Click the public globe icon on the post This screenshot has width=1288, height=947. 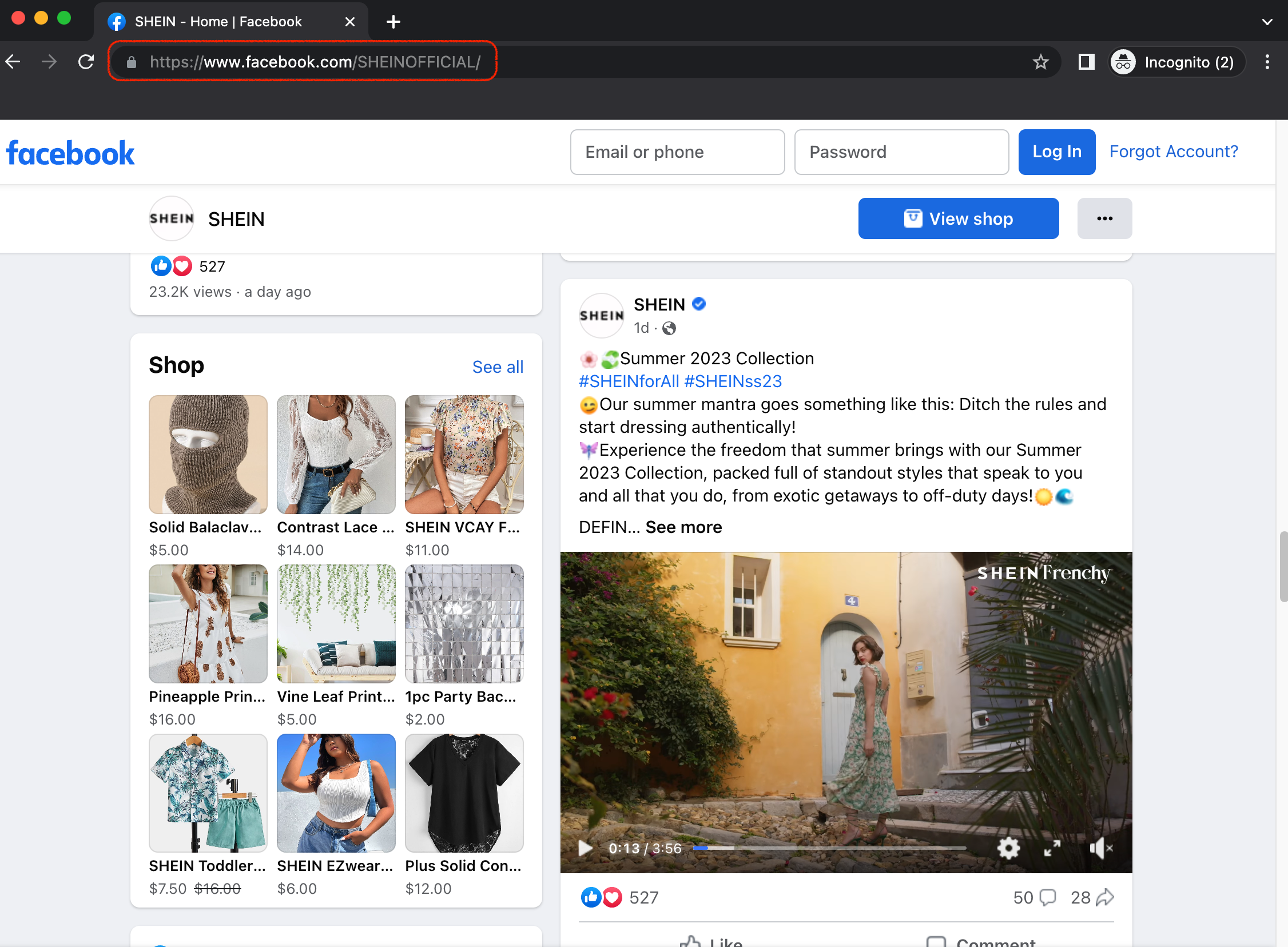click(x=669, y=328)
